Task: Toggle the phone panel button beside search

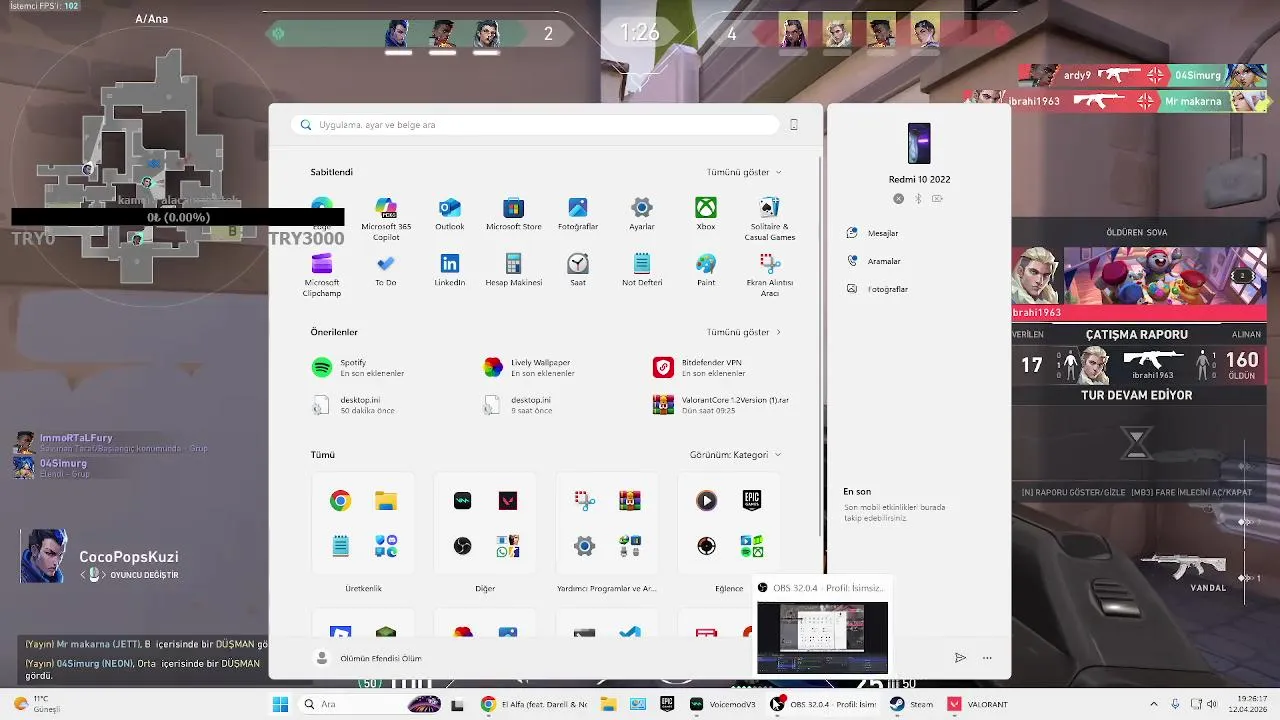Action: 794,125
